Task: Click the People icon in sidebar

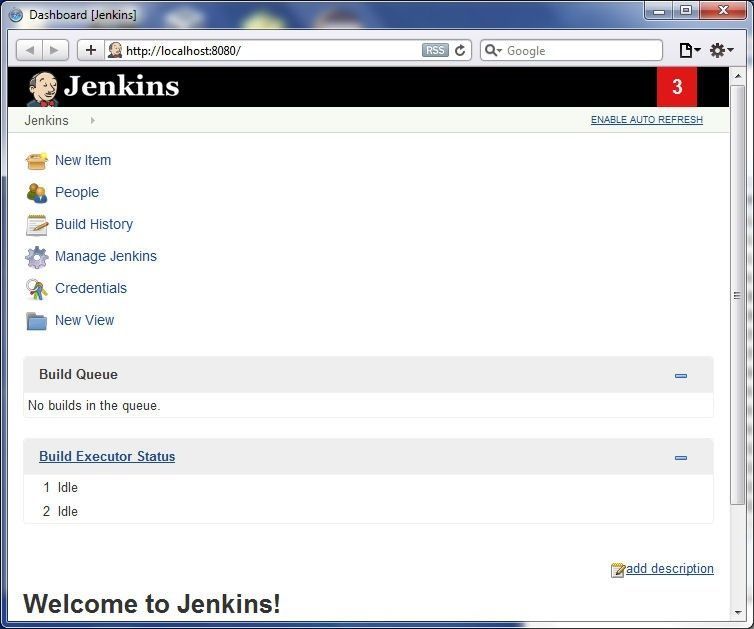Action: (x=37, y=193)
